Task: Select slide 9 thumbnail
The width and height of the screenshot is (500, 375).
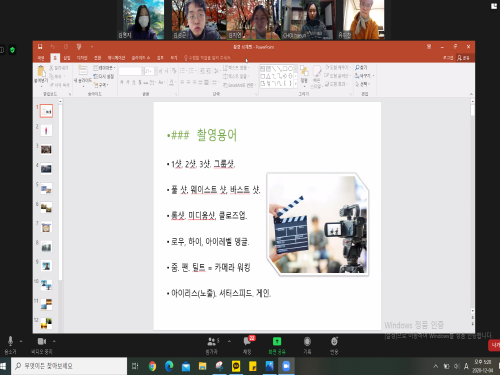Action: tap(46, 266)
